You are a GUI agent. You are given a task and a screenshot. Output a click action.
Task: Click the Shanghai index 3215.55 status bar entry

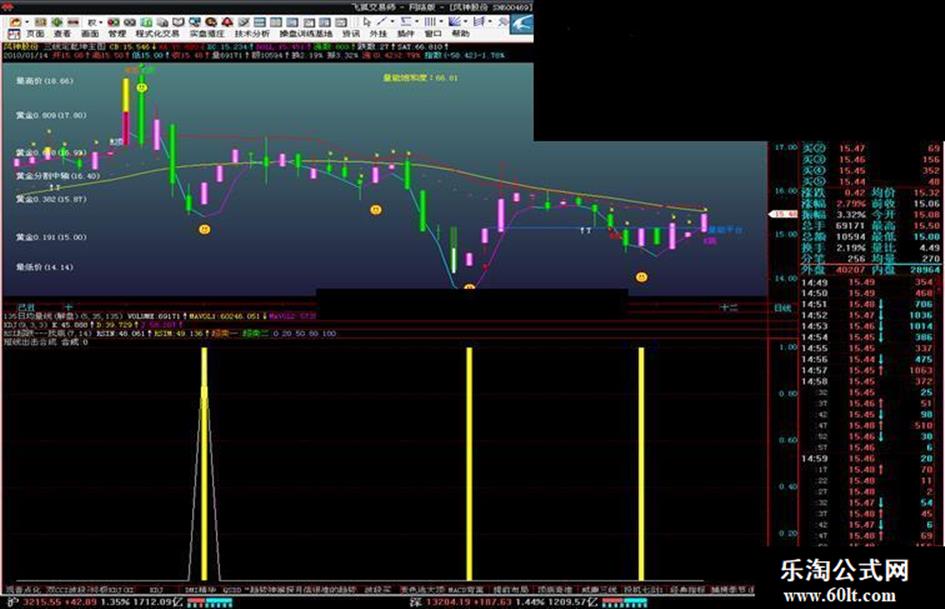[x=96, y=602]
